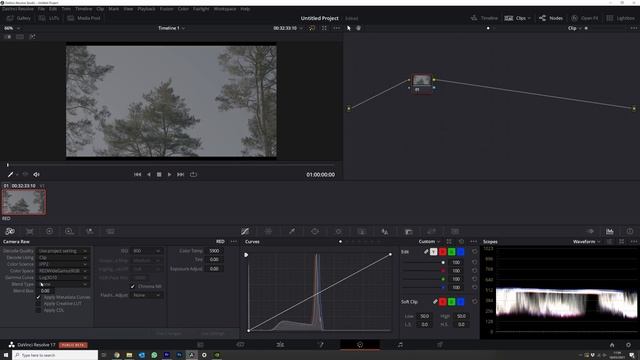The height and width of the screenshot is (360, 640).
Task: Open the Information palette icon
Action: 630,231
